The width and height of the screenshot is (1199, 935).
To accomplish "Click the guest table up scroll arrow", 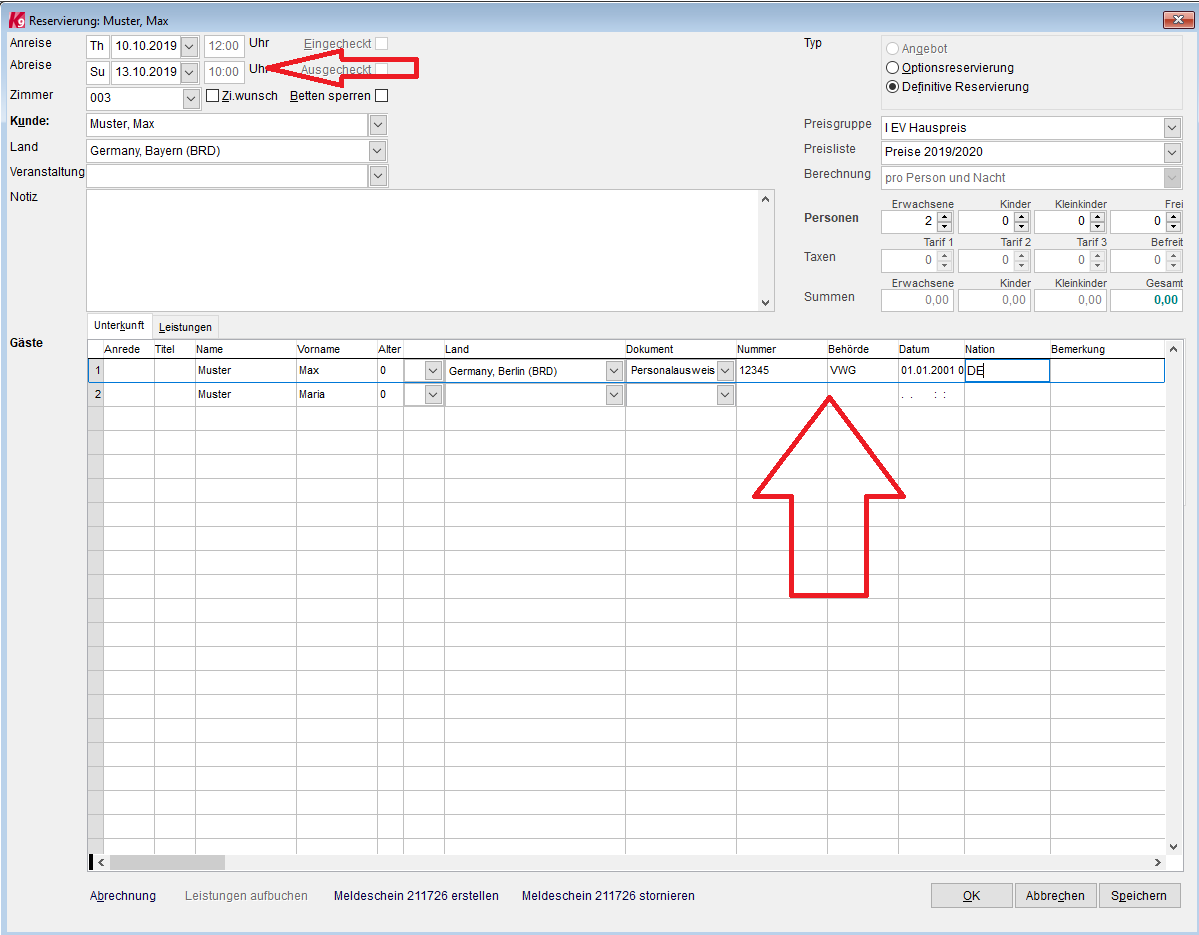I will coord(1174,349).
